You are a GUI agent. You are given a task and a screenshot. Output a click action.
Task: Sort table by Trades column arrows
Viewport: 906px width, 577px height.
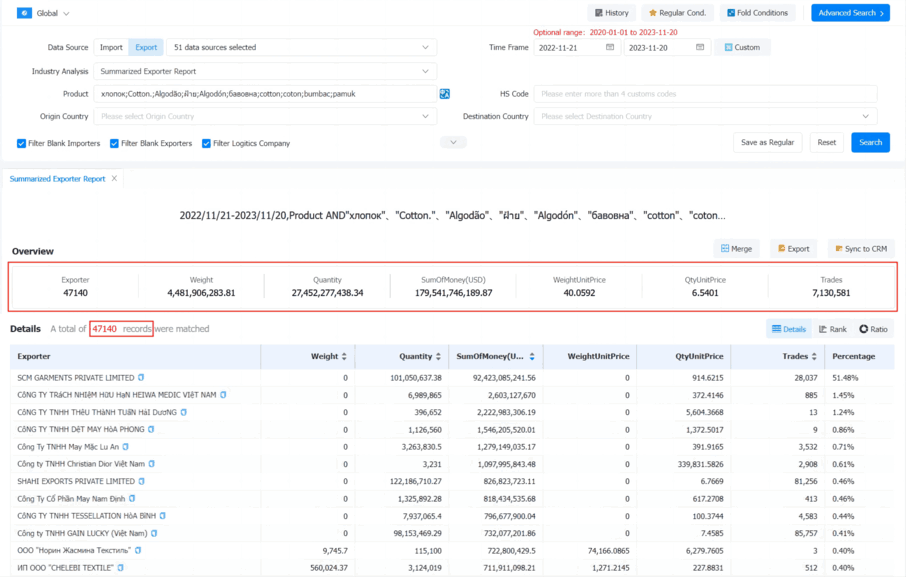[x=814, y=356]
